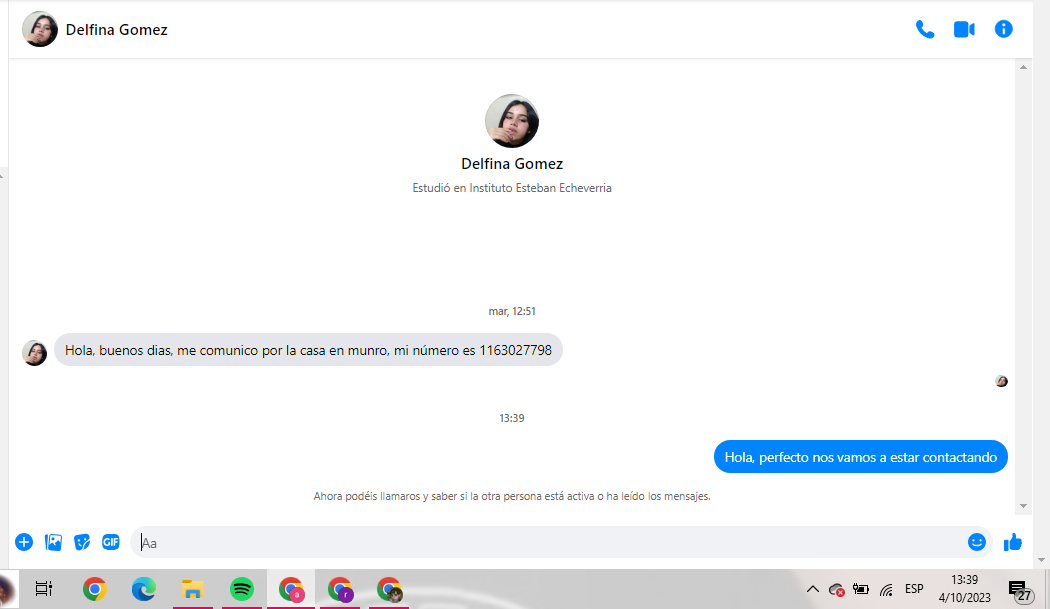Click sender avatar beside received message
Image resolution: width=1050 pixels, height=609 pixels.
tap(34, 352)
